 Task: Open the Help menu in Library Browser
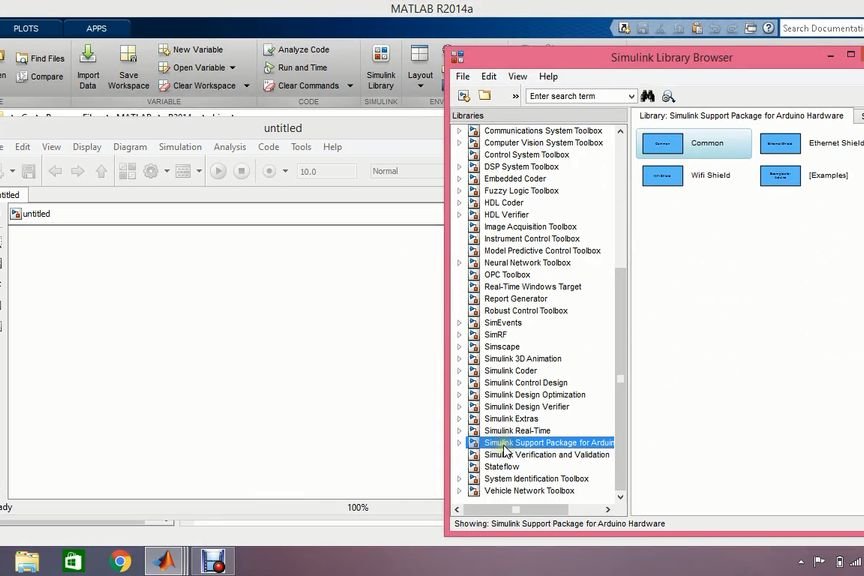[x=548, y=76]
